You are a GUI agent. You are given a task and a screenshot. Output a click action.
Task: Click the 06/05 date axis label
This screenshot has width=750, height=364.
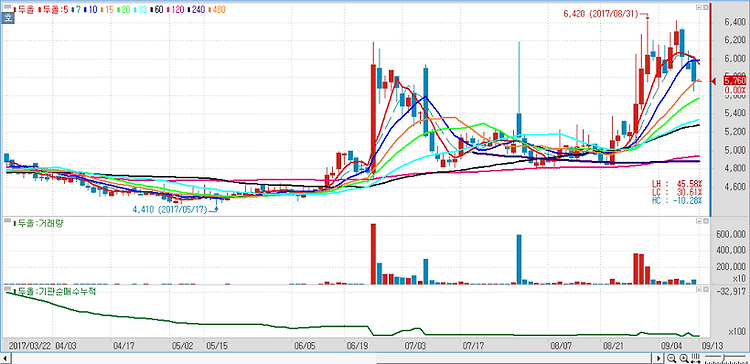(304, 345)
